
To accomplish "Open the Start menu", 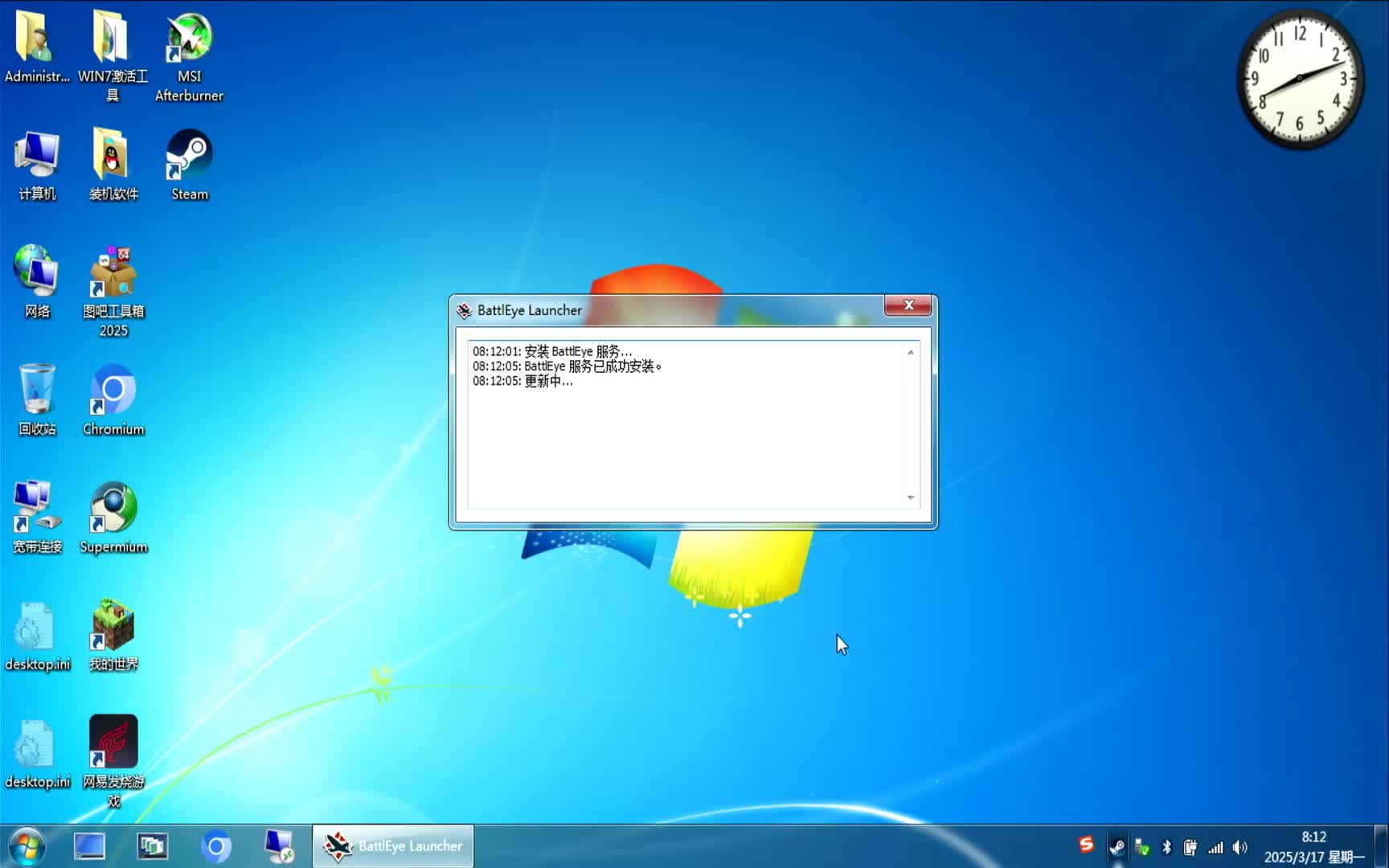I will (26, 846).
